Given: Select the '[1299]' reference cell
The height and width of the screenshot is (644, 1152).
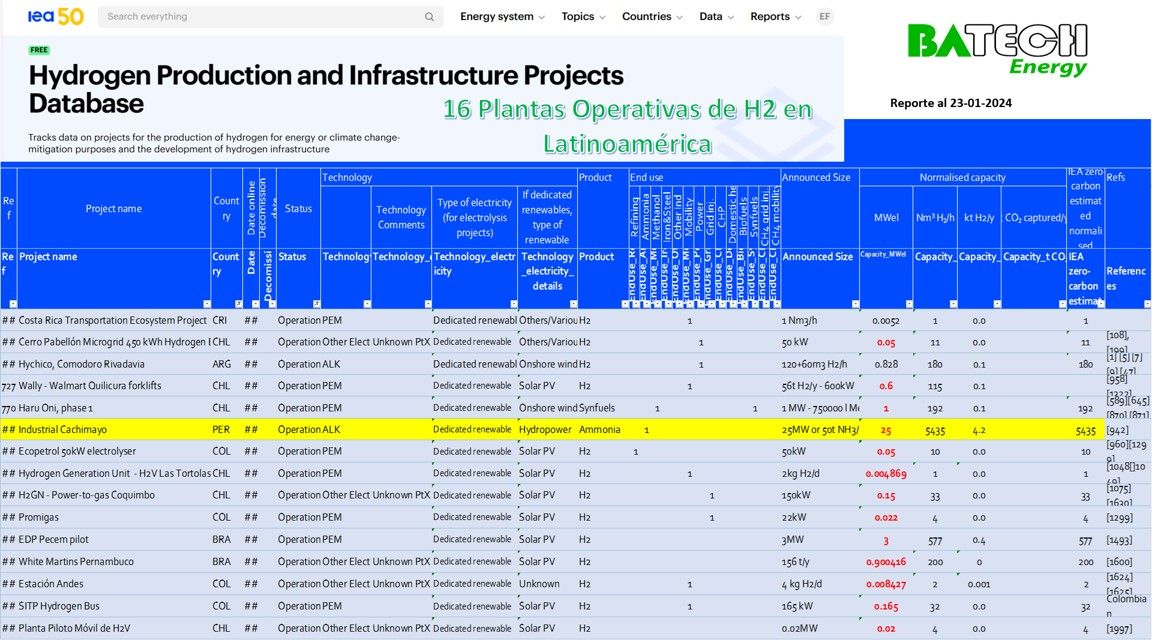Looking at the screenshot, I should [x=1127, y=517].
